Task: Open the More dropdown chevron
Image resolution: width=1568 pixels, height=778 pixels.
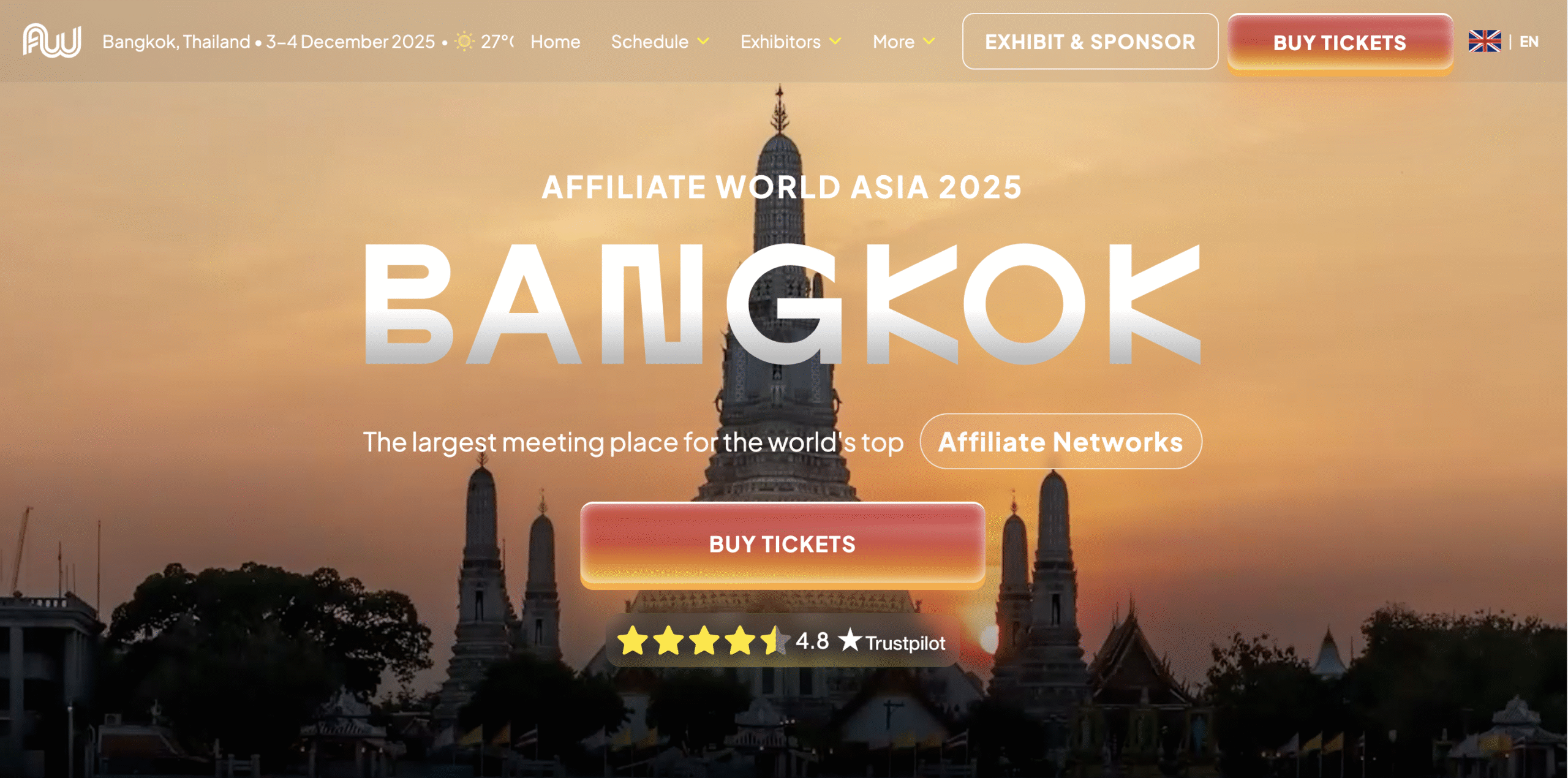Action: 929,42
